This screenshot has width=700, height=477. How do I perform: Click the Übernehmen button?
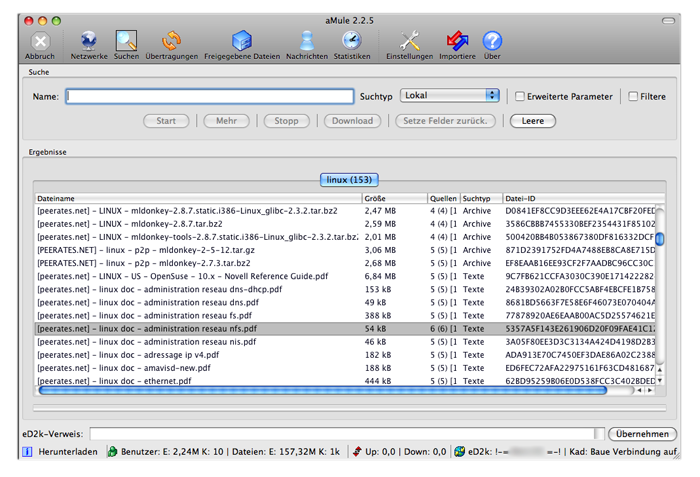(x=642, y=434)
